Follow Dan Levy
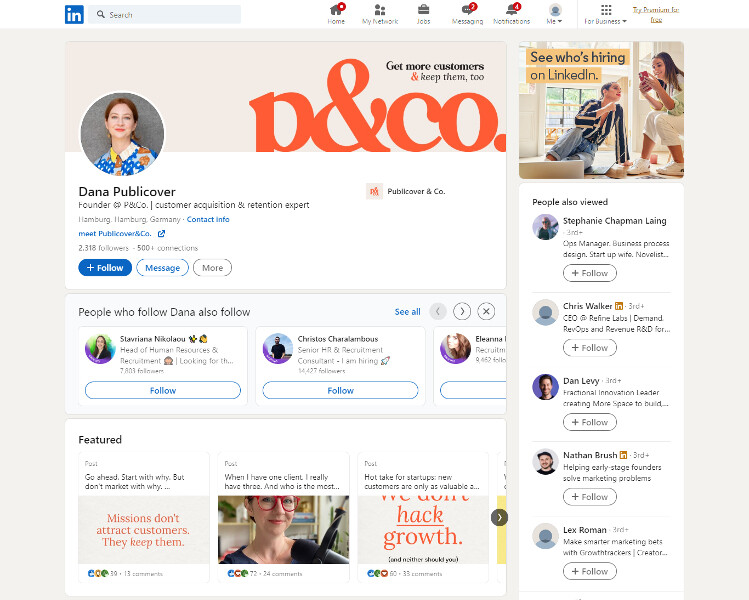The height and width of the screenshot is (600, 749). 589,422
